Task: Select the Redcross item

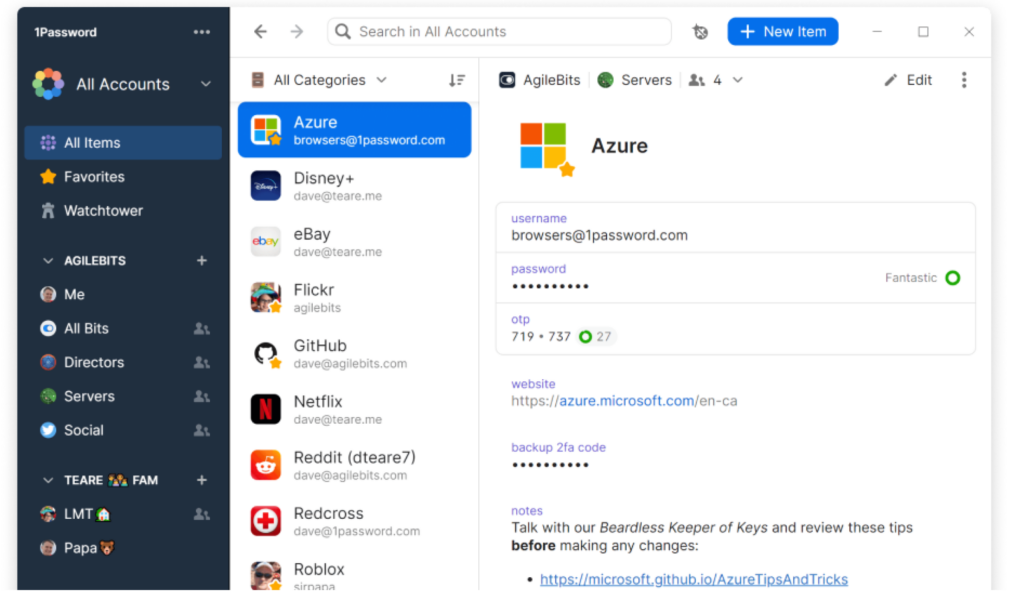Action: point(355,521)
